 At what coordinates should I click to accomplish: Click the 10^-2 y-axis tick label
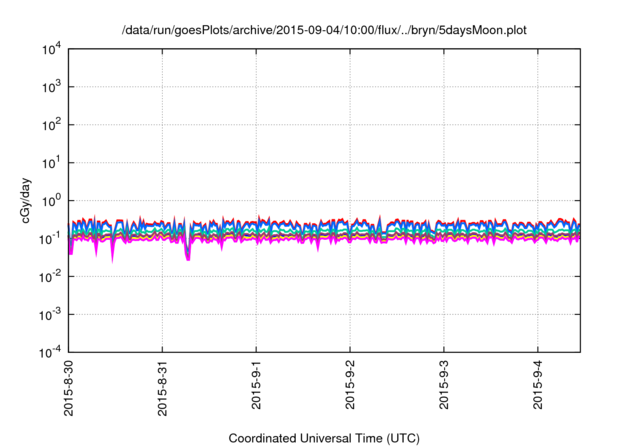50,277
